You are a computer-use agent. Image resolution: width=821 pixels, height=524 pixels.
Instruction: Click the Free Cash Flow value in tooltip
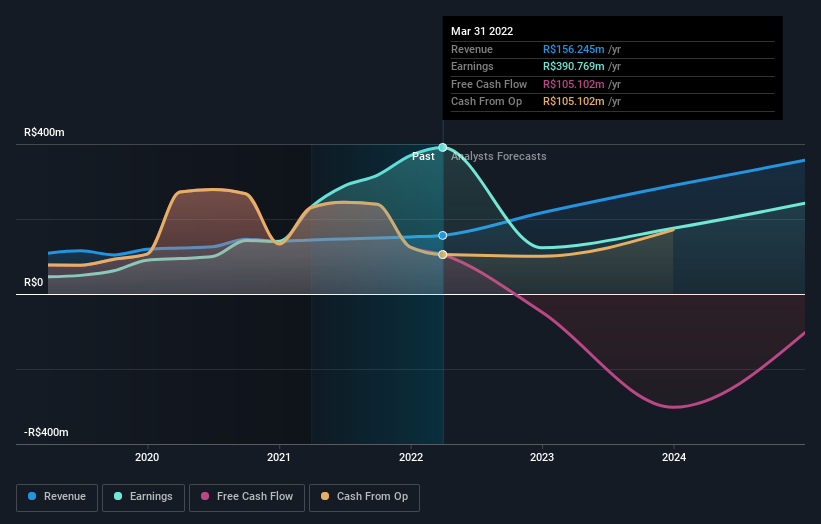pos(573,84)
